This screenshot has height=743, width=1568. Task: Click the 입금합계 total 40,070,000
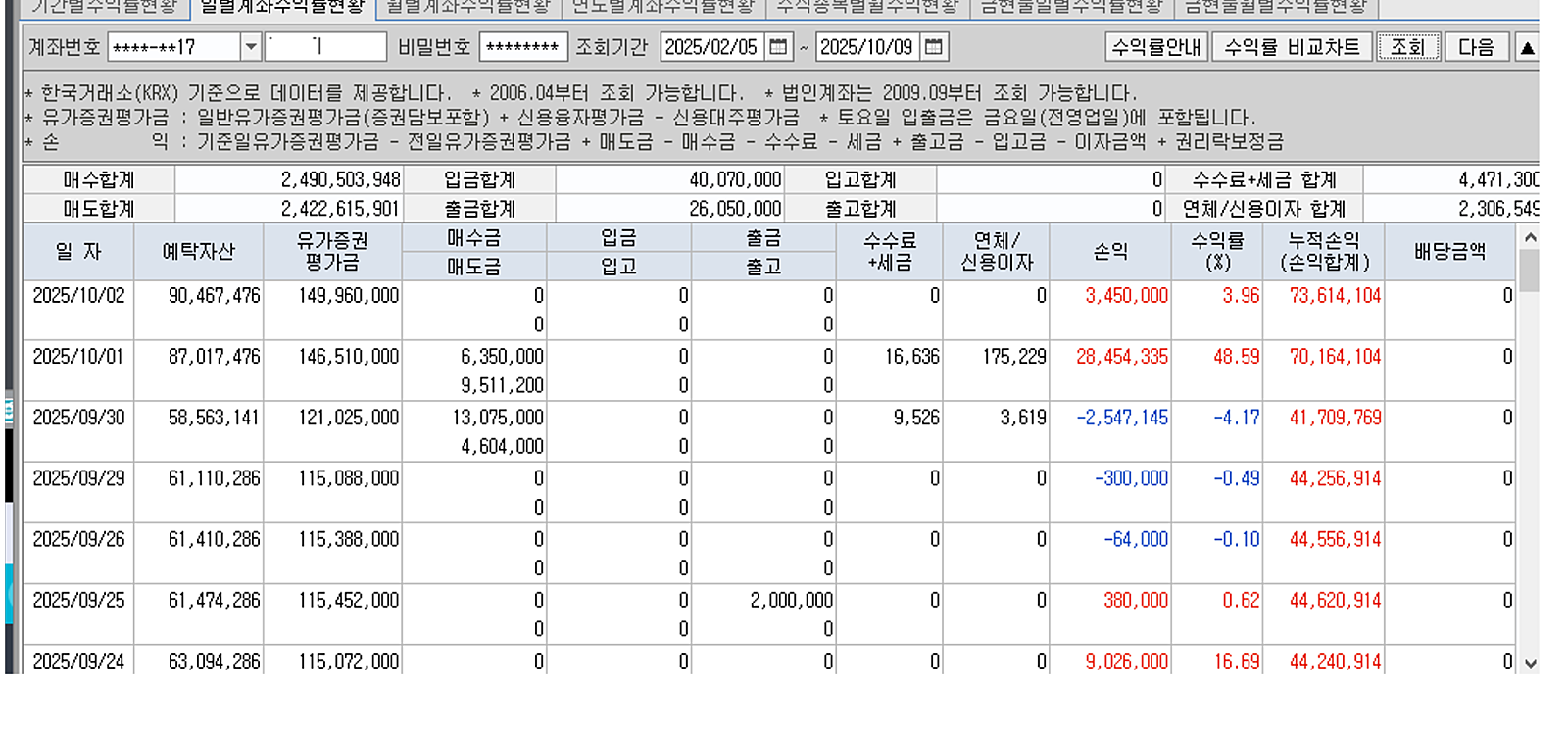coord(735,180)
